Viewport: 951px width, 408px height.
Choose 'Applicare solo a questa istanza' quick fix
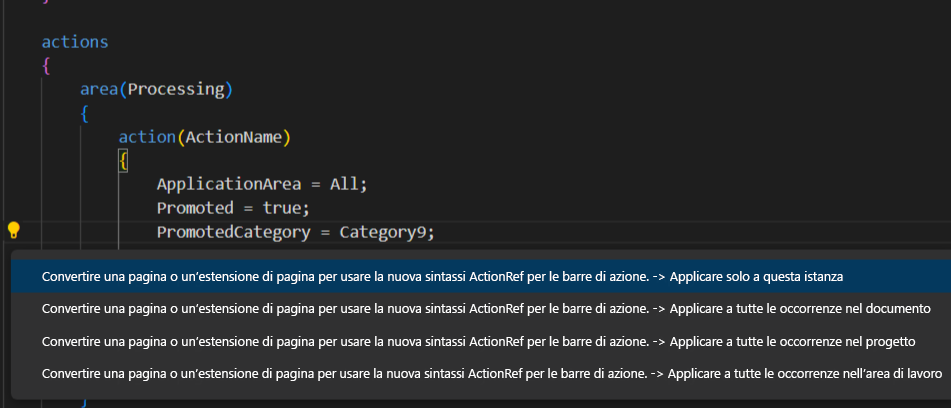click(x=481, y=276)
